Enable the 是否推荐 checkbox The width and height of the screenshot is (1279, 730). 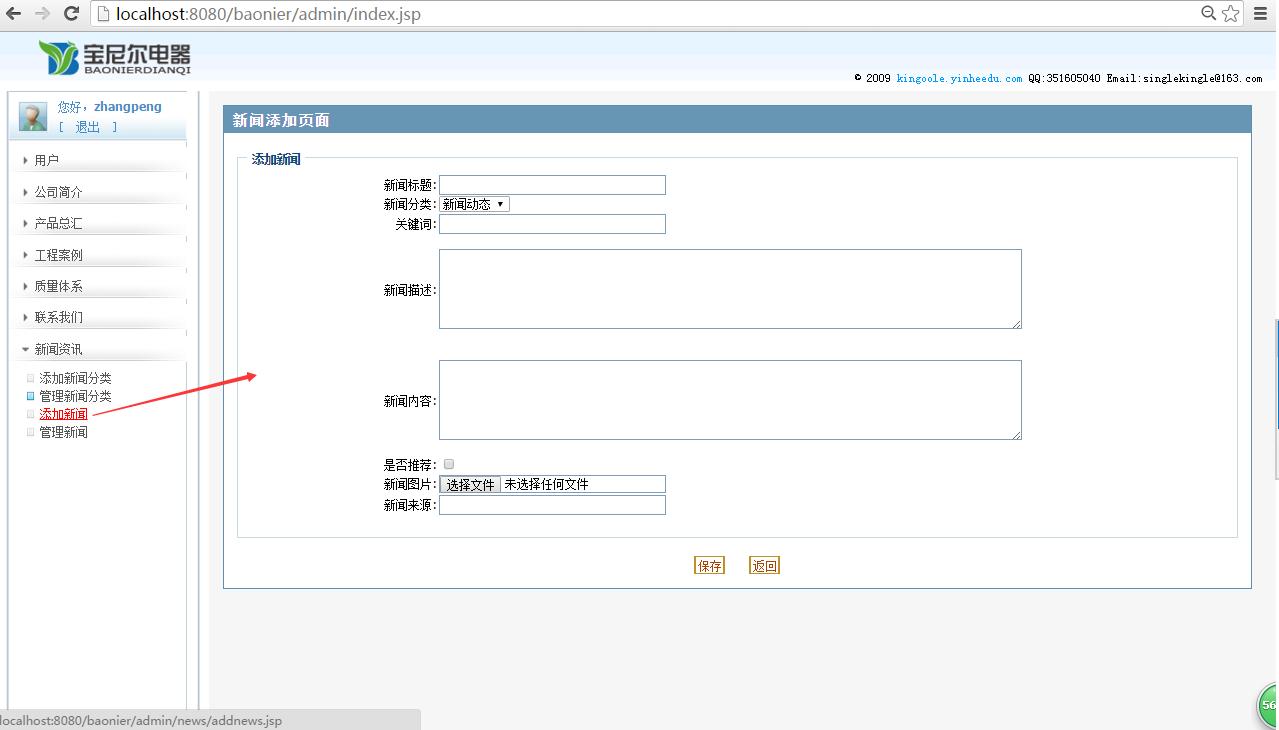448,463
